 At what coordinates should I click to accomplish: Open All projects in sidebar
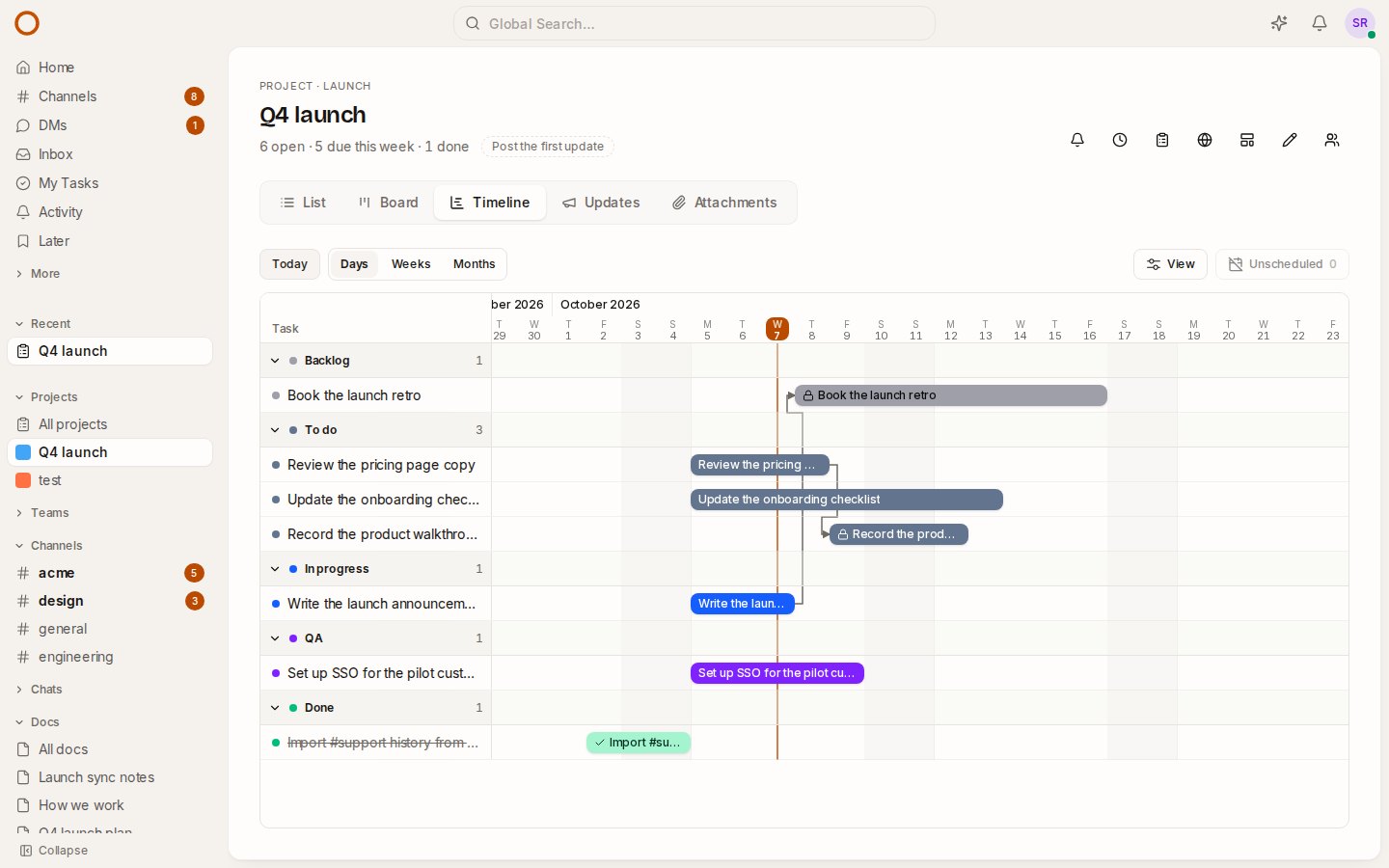[x=110, y=424]
